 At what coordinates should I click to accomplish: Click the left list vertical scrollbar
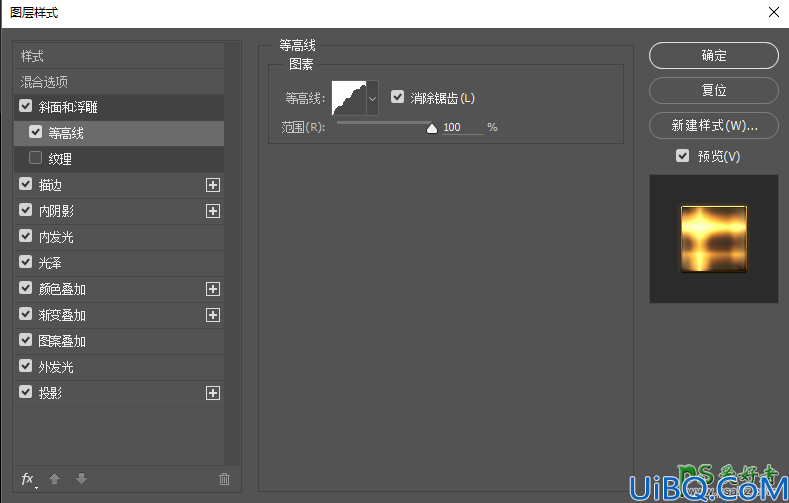coord(232,254)
